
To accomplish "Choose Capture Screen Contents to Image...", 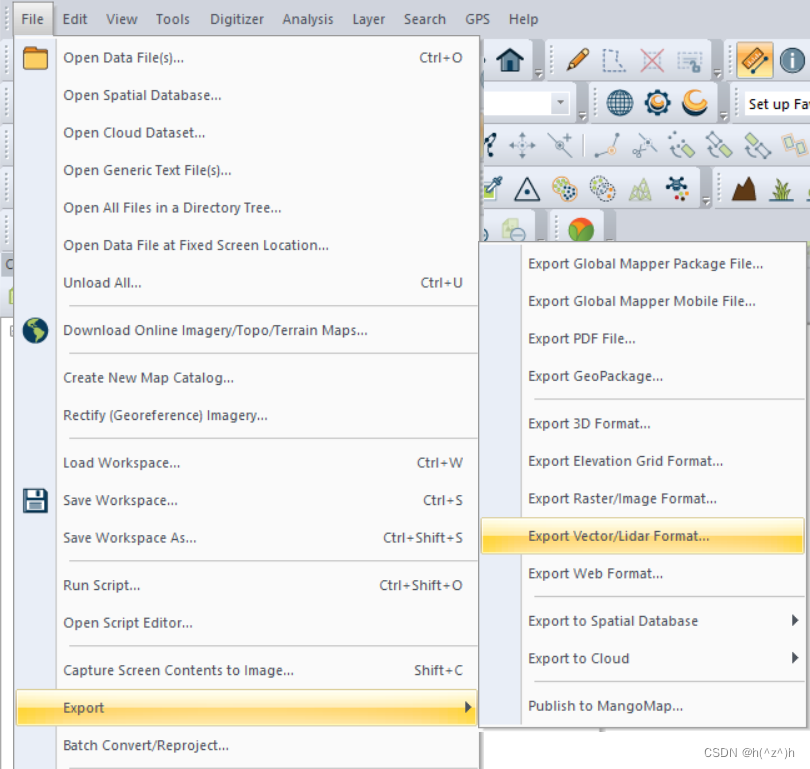I will (246, 670).
